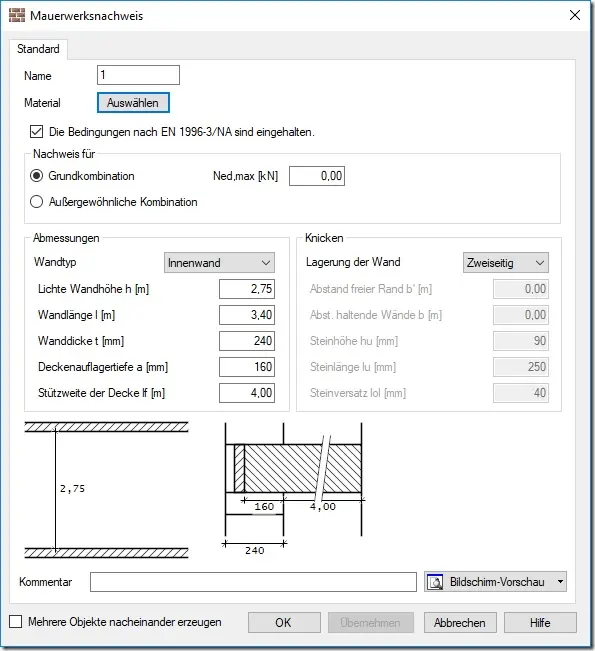This screenshot has width=595, height=651.
Task: Click into the Name input field
Action: pos(138,75)
